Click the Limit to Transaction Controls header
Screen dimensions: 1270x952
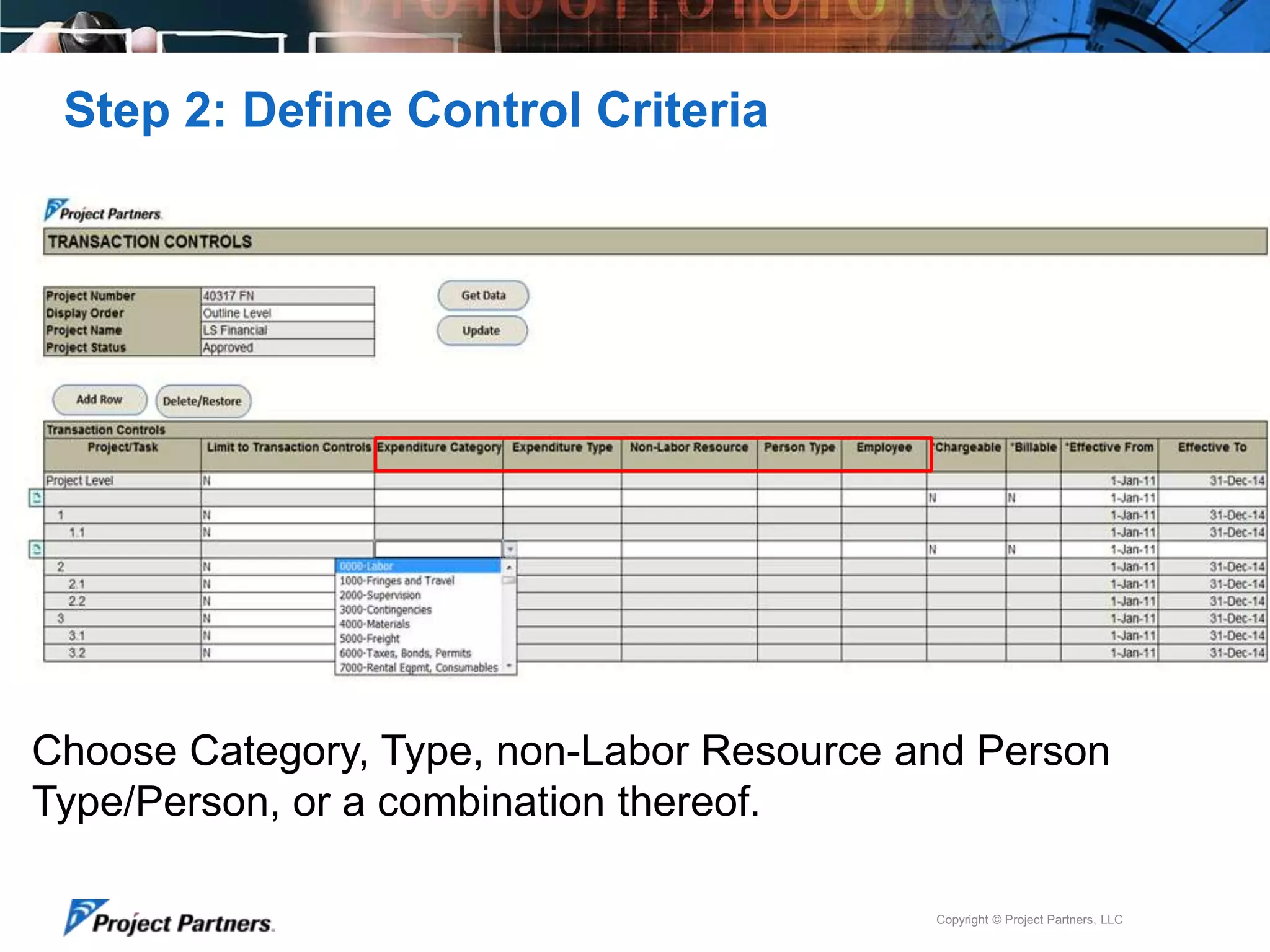tap(288, 454)
